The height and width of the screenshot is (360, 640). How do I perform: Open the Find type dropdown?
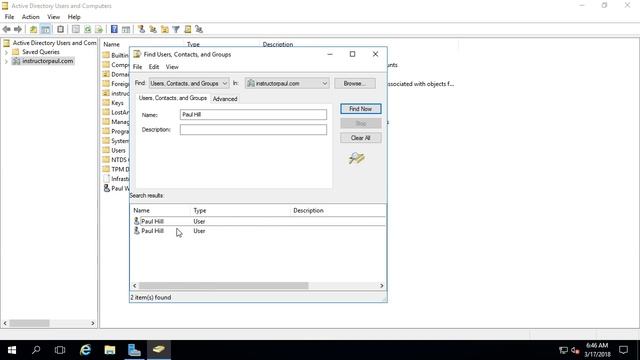pyautogui.click(x=189, y=83)
